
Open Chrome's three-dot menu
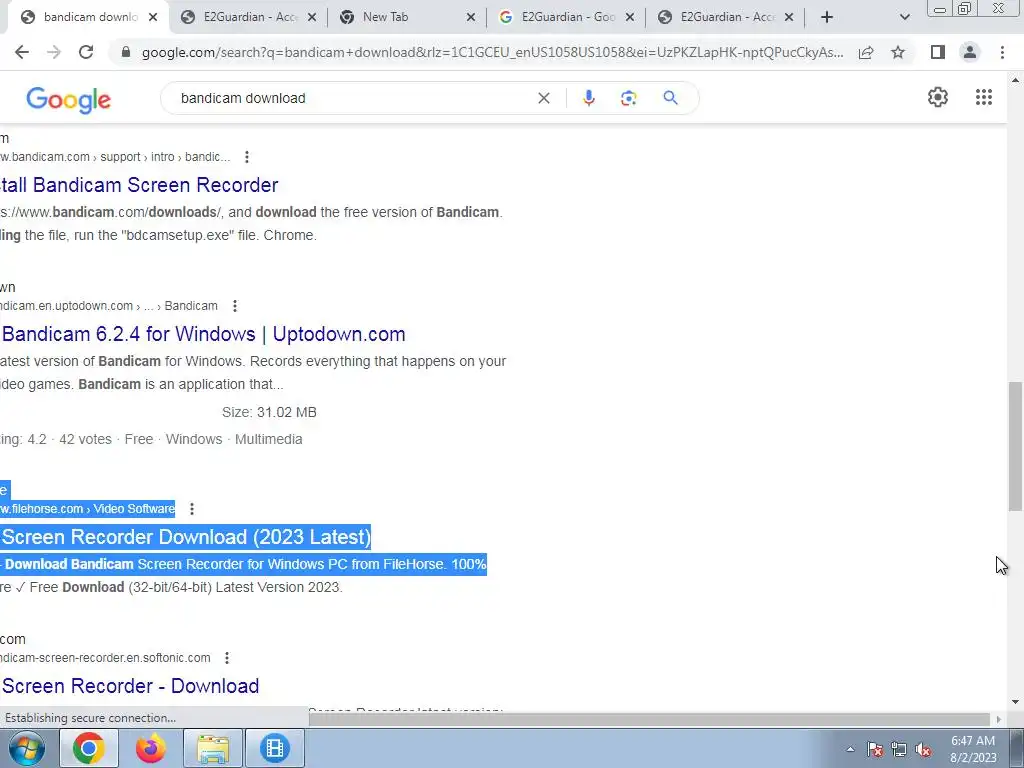[x=1002, y=52]
